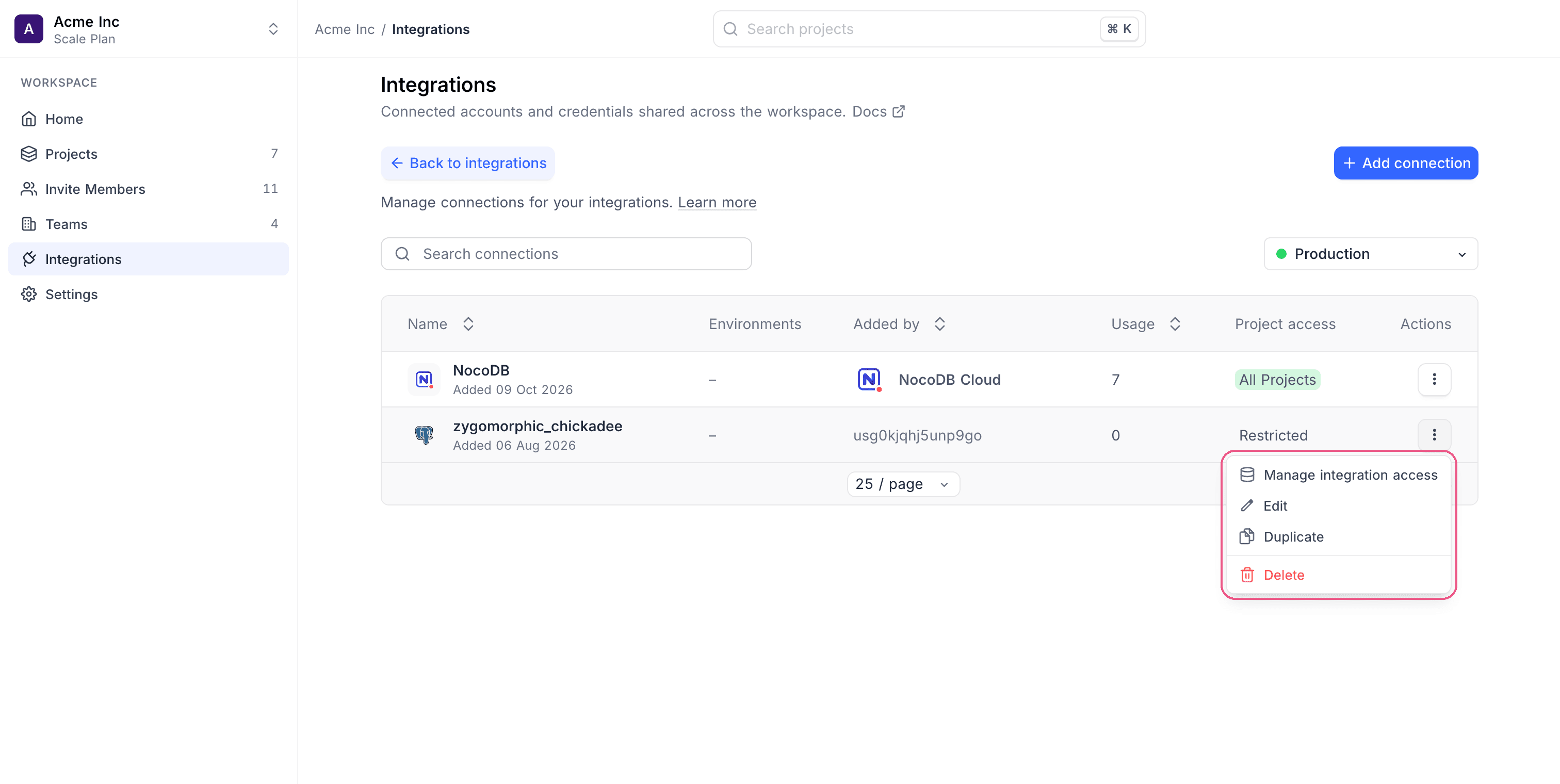Open Home in the sidebar

click(x=149, y=119)
